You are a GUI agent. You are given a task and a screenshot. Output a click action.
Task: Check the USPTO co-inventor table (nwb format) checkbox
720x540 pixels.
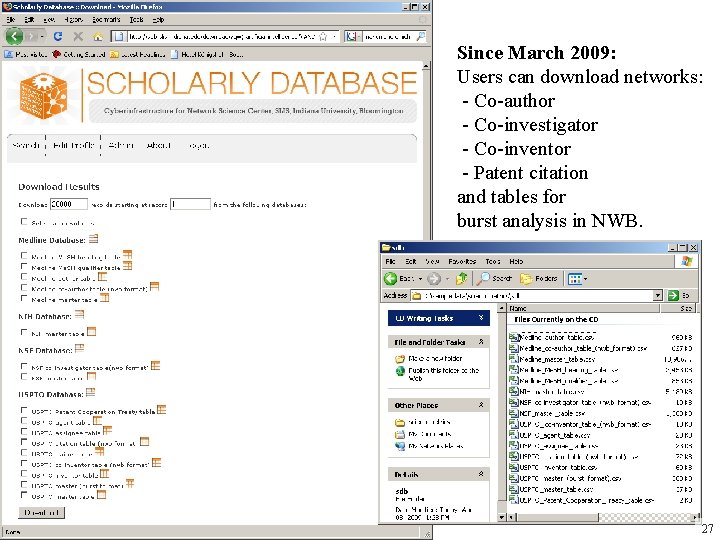(x=24, y=463)
